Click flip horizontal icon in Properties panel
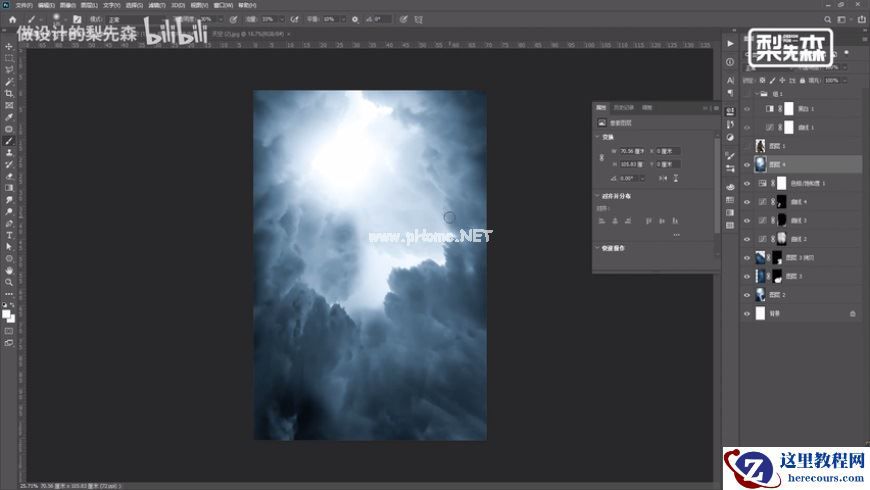The height and width of the screenshot is (490, 870). (x=663, y=178)
